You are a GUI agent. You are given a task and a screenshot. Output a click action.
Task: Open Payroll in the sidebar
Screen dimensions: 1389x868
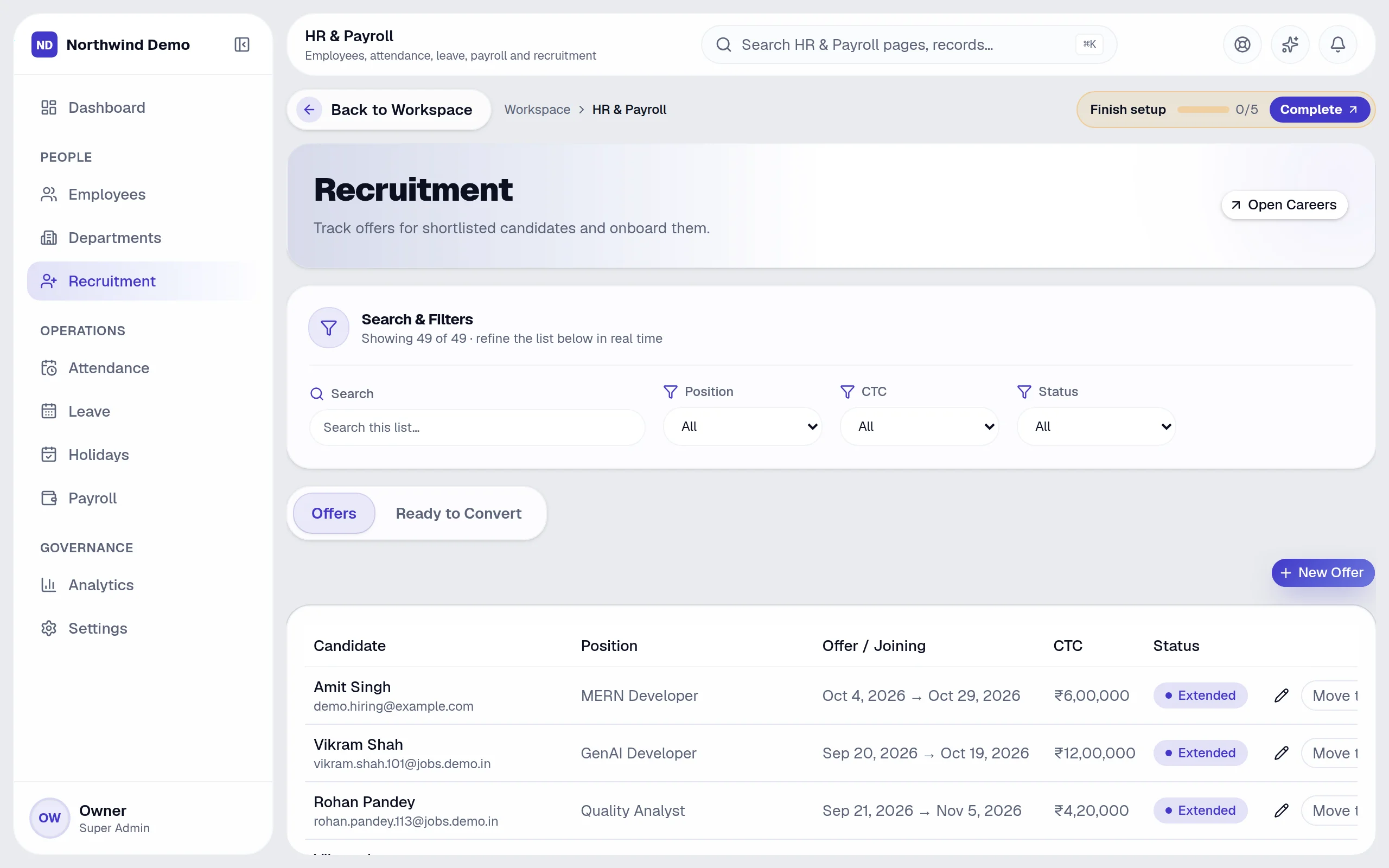pos(142,499)
